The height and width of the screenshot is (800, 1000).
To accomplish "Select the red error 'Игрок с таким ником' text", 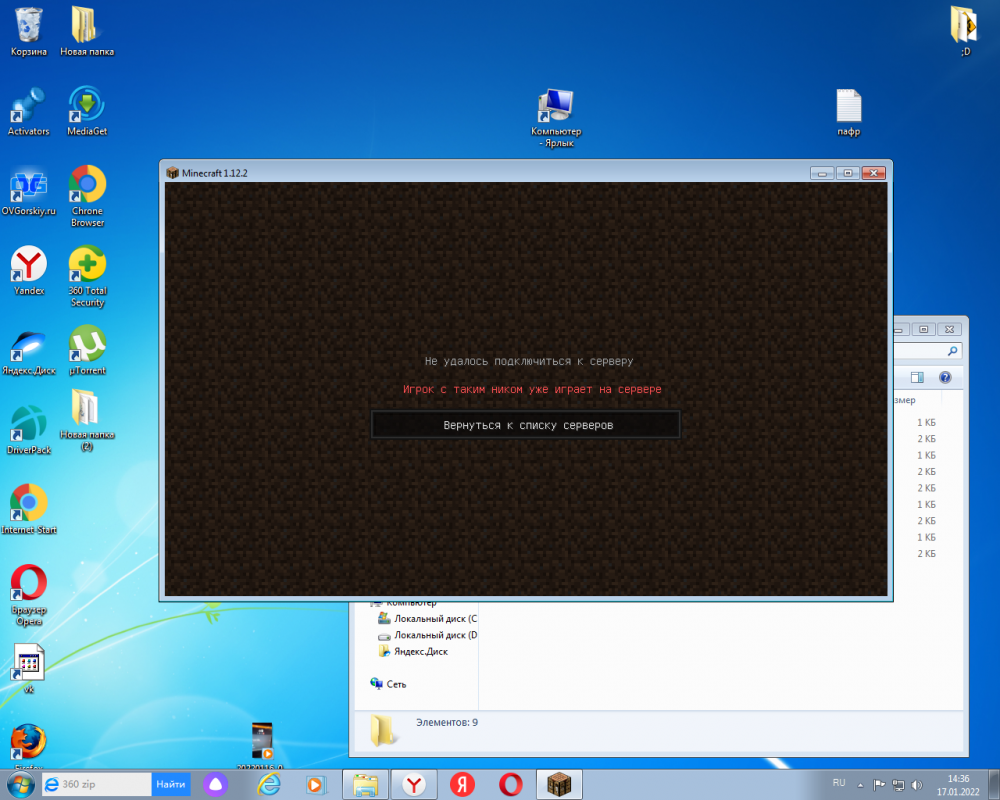I will tap(532, 389).
